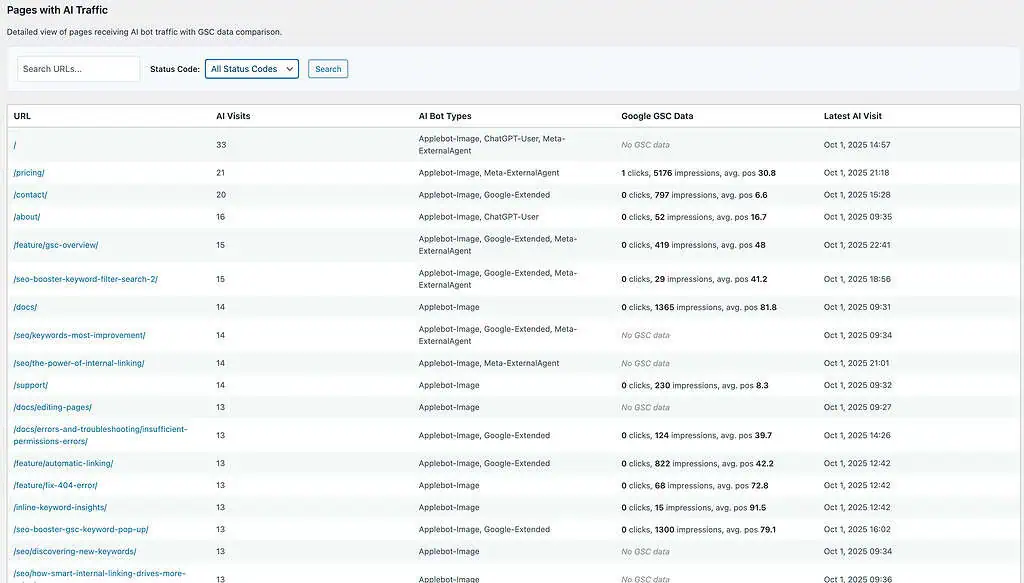
Task: Sort by the AI Visits column header
Action: [233, 115]
